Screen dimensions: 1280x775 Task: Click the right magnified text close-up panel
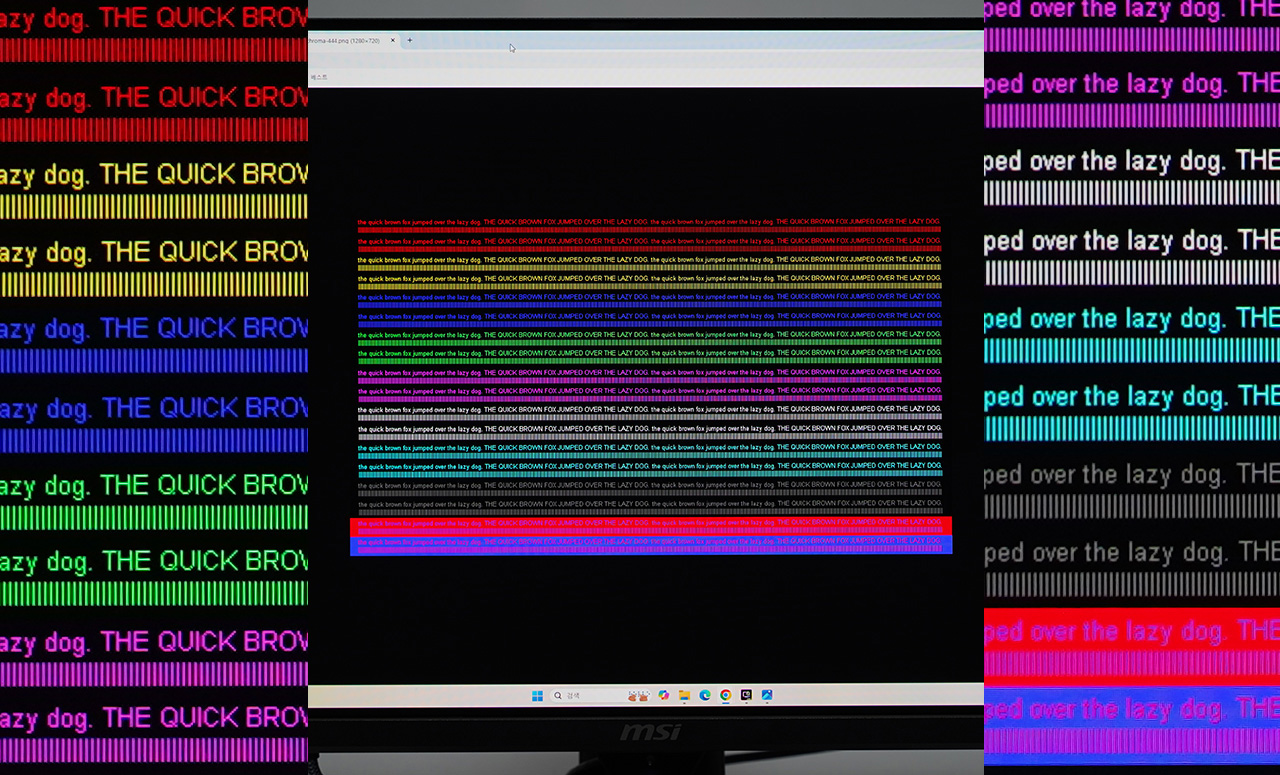pos(1131,387)
